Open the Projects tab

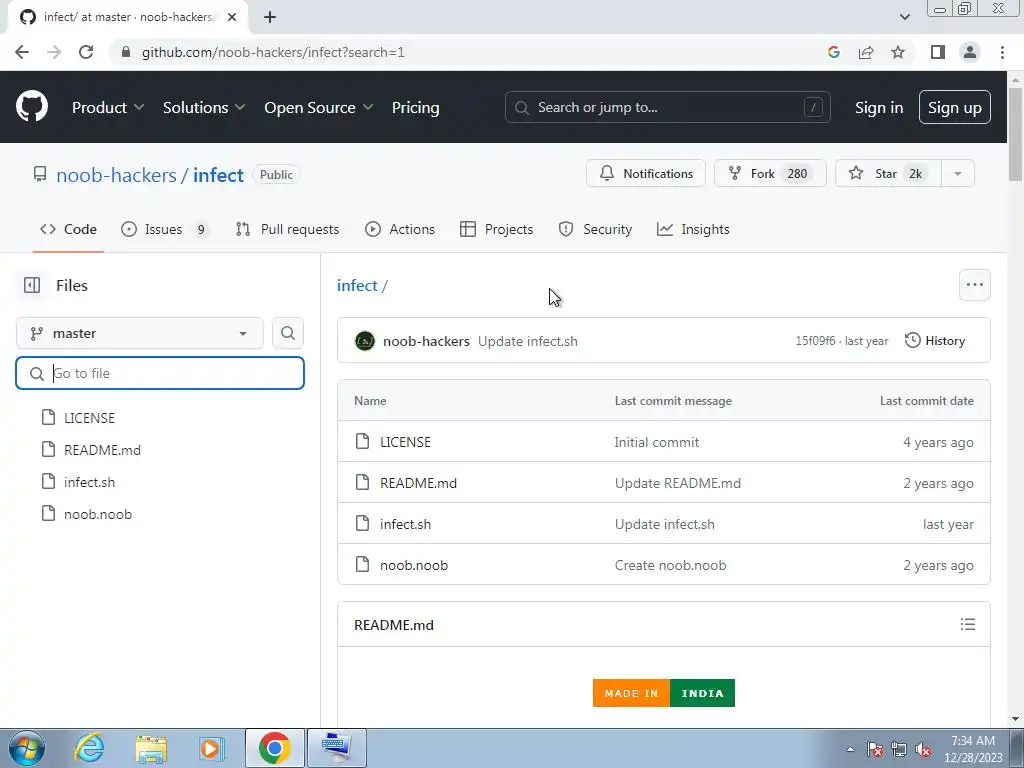tap(496, 229)
